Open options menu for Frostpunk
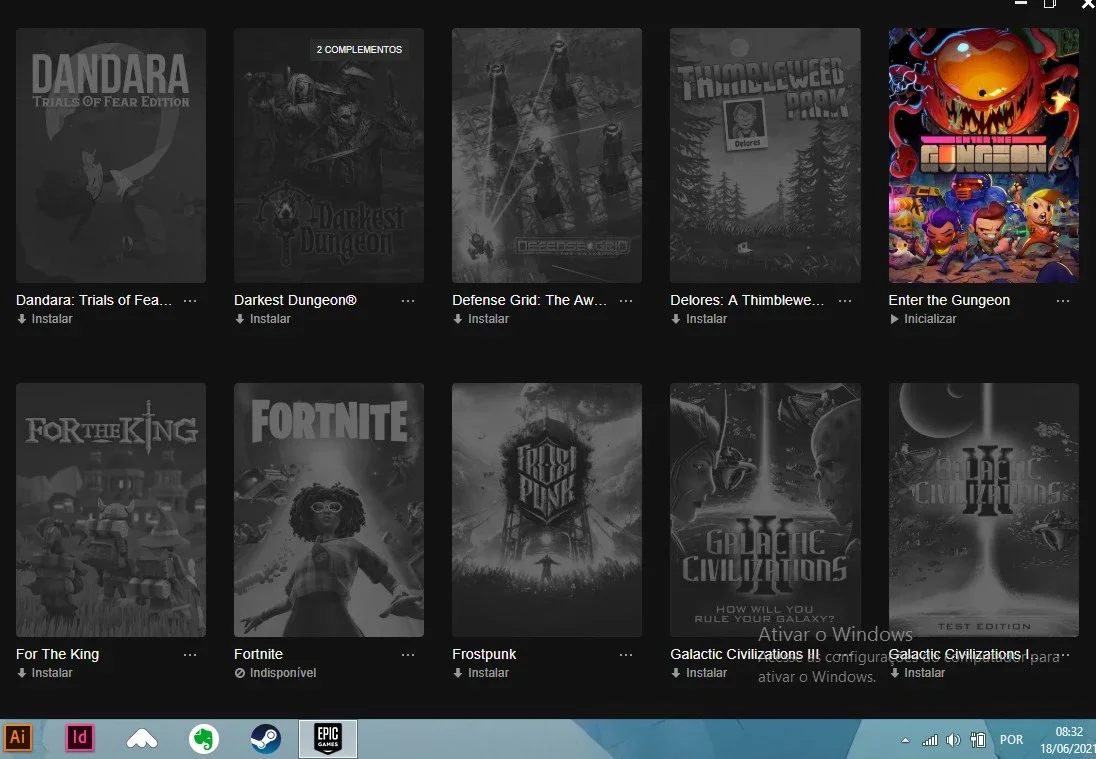This screenshot has height=759, width=1096. [626, 655]
